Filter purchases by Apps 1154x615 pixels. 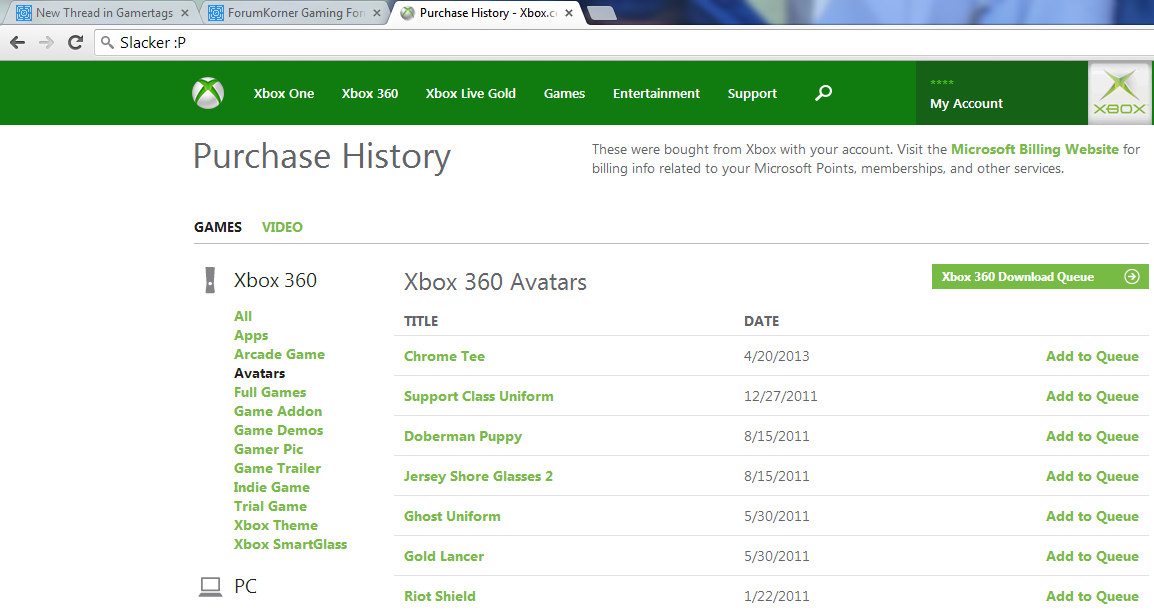(x=251, y=335)
